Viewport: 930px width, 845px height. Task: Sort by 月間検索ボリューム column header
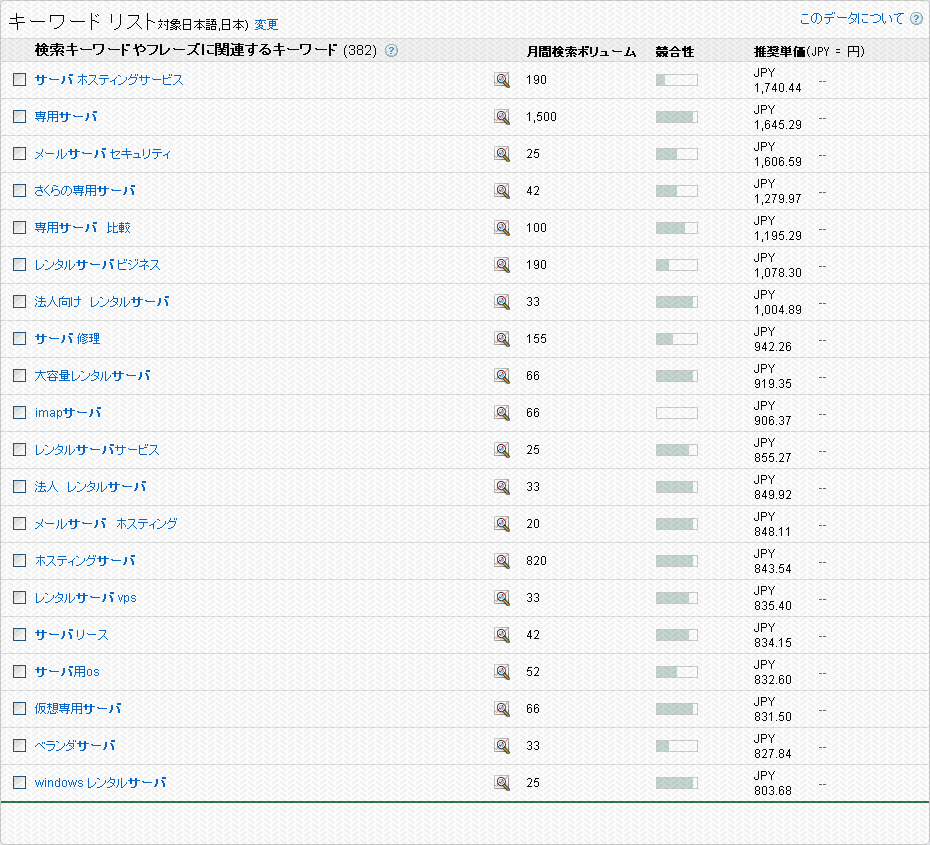(581, 51)
